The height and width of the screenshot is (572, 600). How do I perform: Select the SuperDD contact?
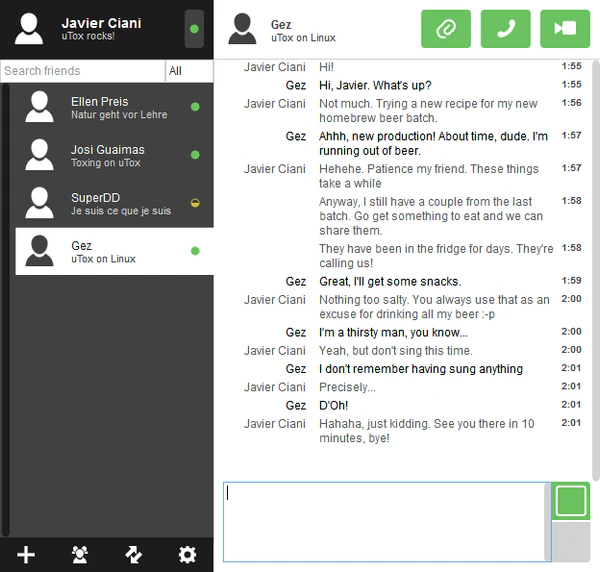110,203
